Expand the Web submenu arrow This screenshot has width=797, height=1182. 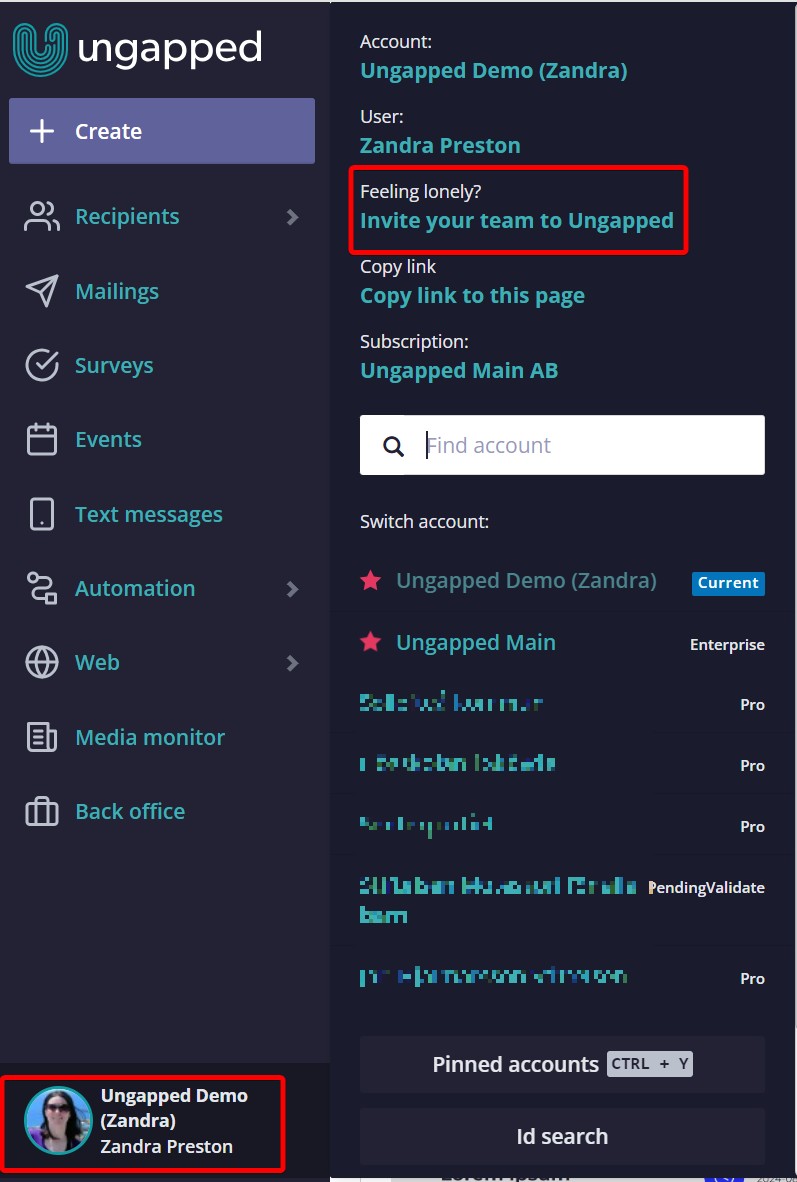tap(293, 663)
